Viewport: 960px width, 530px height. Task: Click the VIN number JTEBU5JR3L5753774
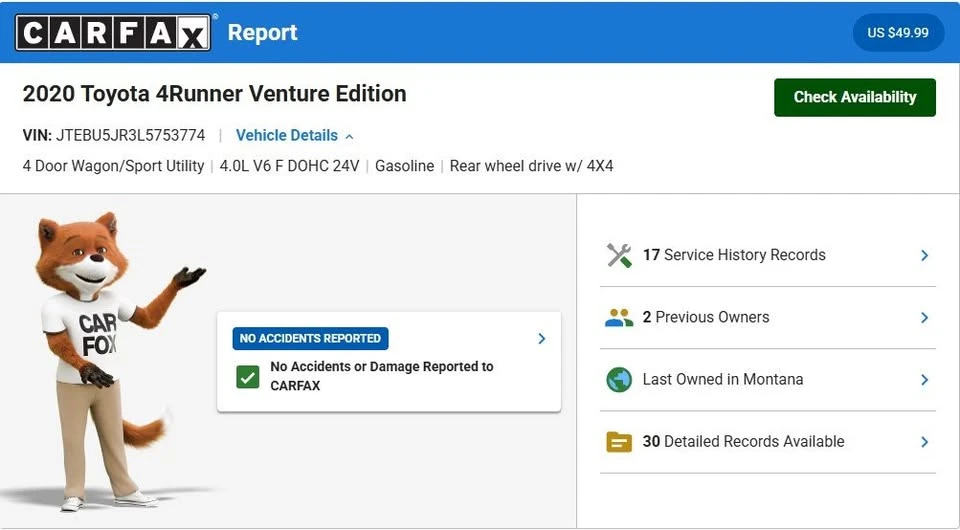click(130, 135)
